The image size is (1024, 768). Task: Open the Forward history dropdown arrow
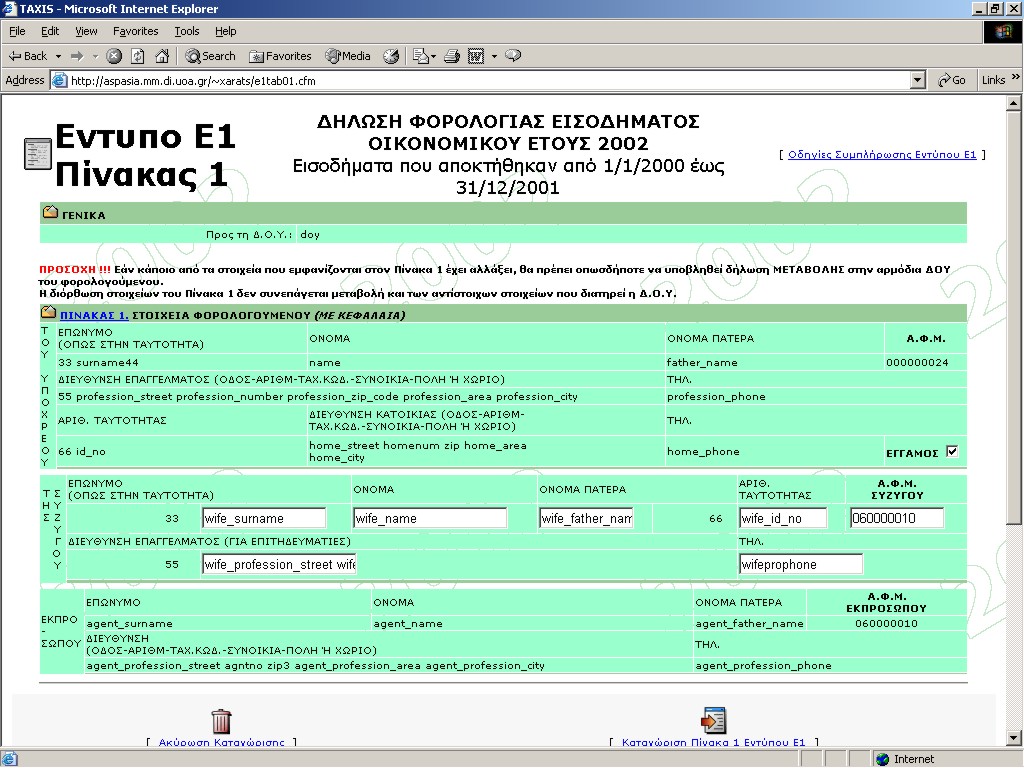[95, 56]
